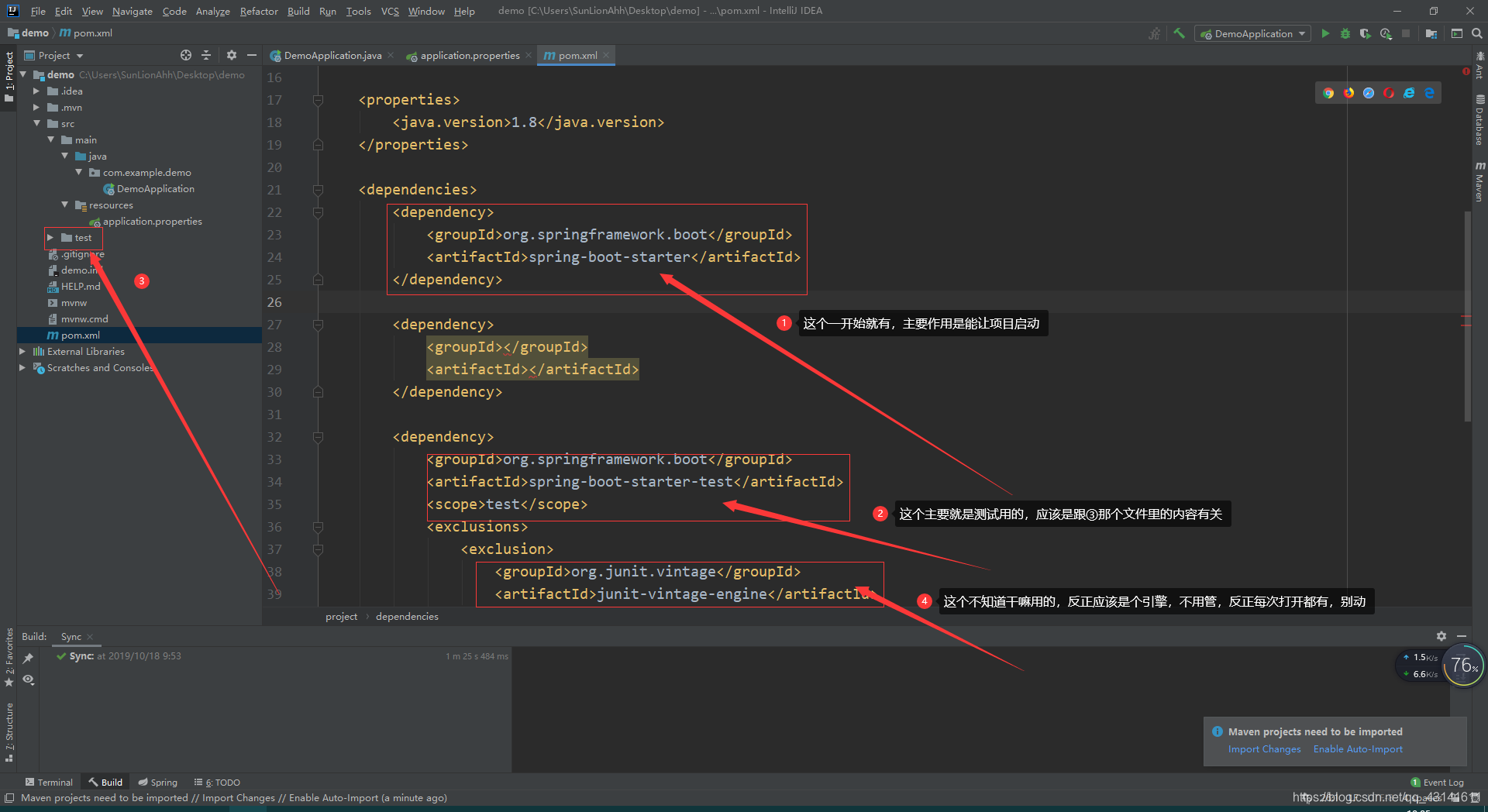Locate current file in Project panel
This screenshot has width=1488, height=812.
click(x=186, y=55)
